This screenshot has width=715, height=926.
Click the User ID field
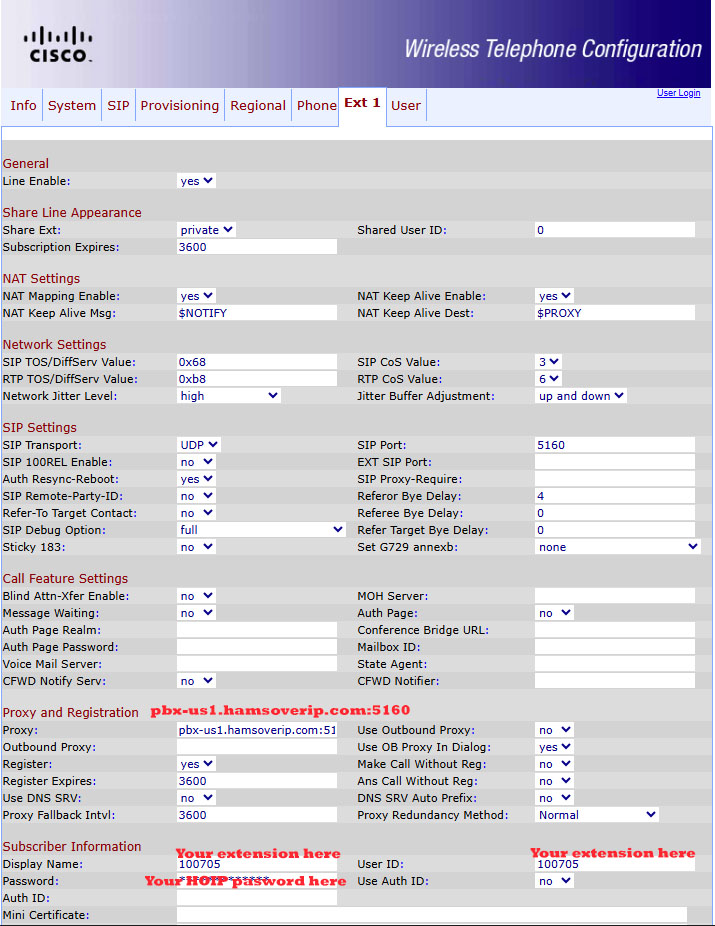pos(615,865)
